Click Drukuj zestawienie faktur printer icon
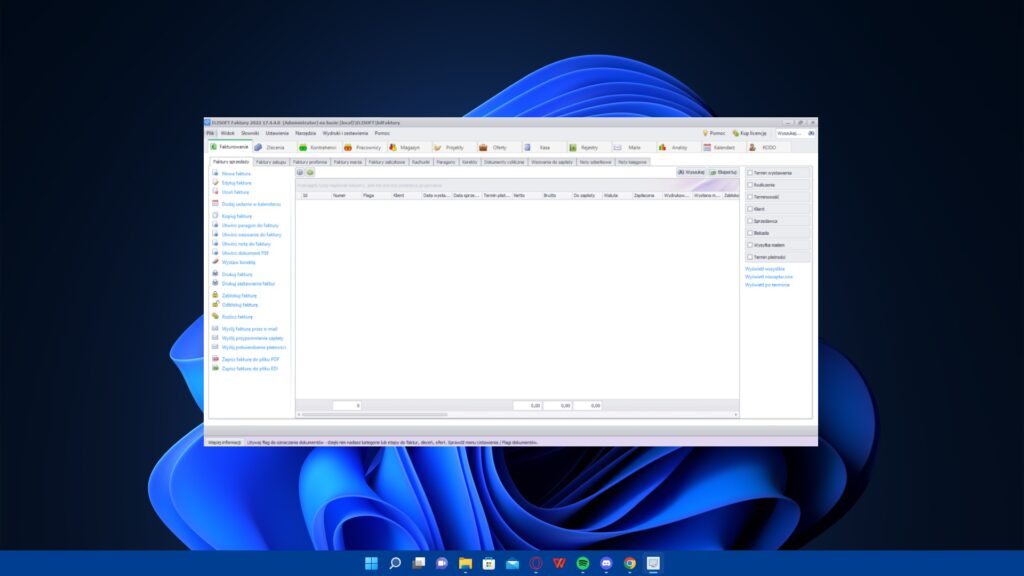The height and width of the screenshot is (576, 1024). coord(216,283)
